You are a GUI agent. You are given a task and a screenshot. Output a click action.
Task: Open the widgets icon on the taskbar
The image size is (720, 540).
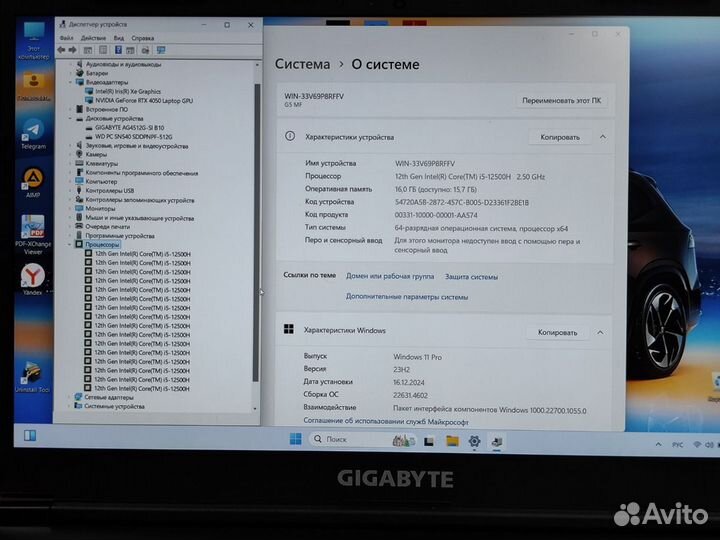30,435
